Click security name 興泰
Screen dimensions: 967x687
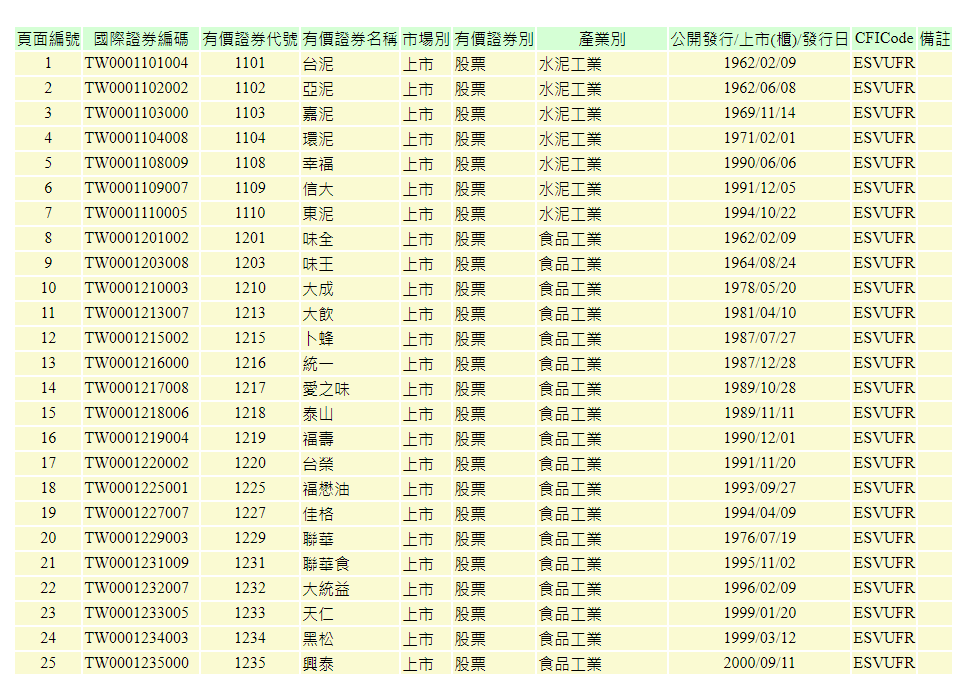click(318, 664)
